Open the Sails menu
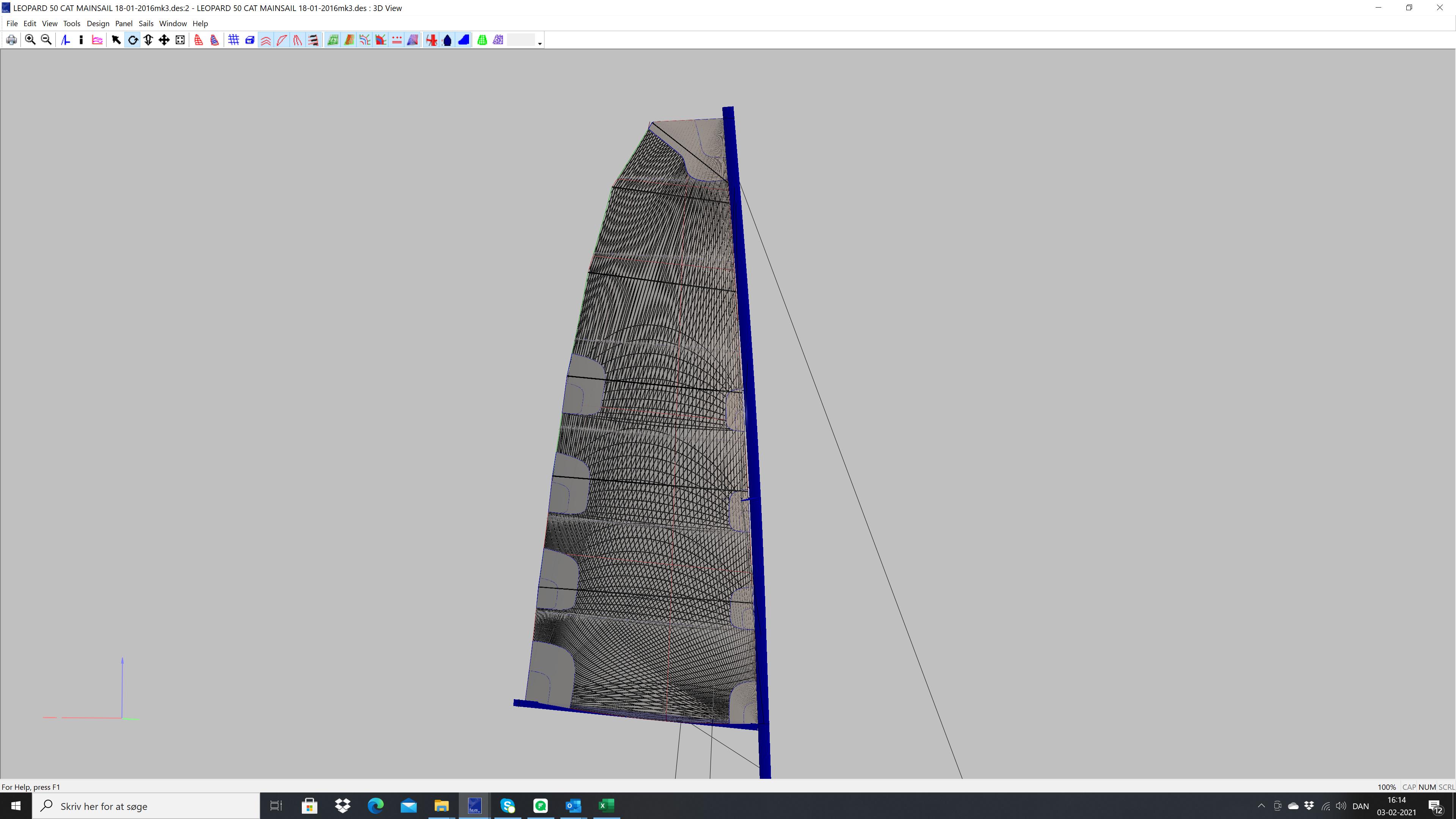Screen dimensions: 1456x819 click(x=146, y=23)
